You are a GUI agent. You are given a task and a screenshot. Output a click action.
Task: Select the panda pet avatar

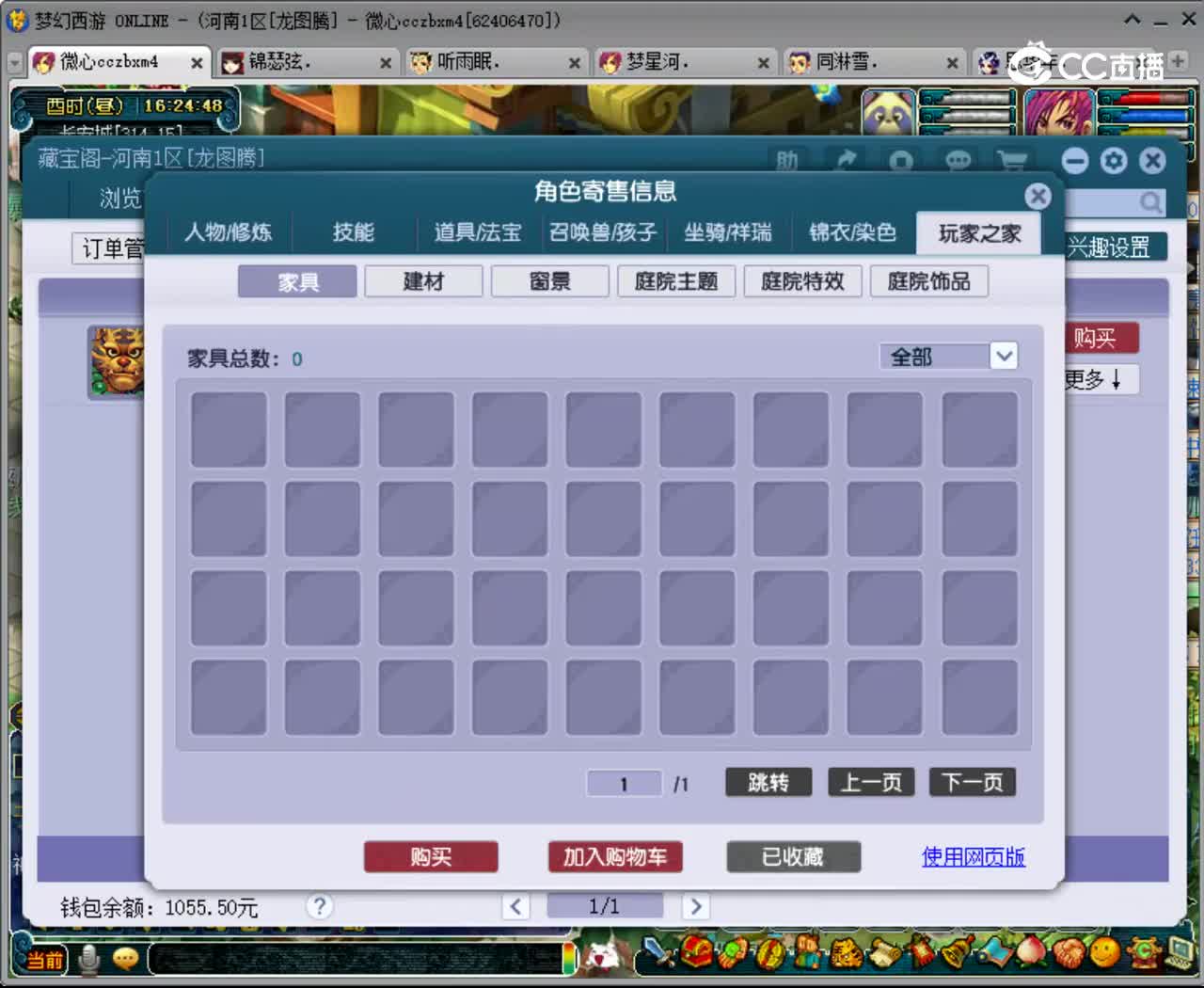tap(888, 112)
